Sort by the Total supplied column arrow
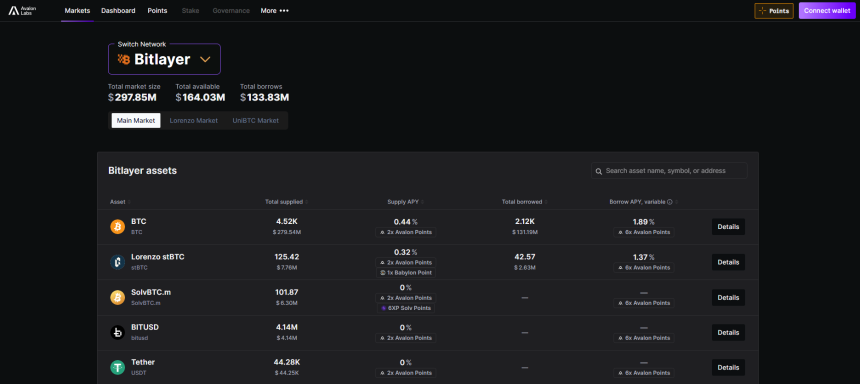This screenshot has width=860, height=384. (307, 202)
